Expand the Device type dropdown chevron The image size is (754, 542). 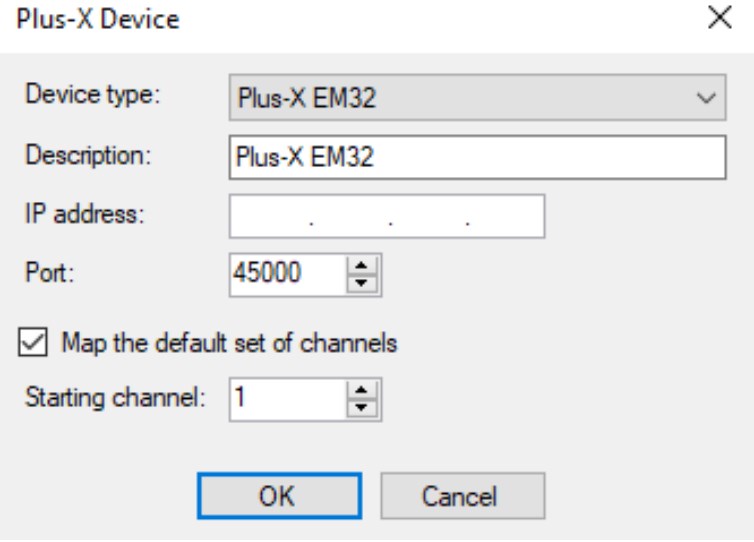tap(706, 99)
